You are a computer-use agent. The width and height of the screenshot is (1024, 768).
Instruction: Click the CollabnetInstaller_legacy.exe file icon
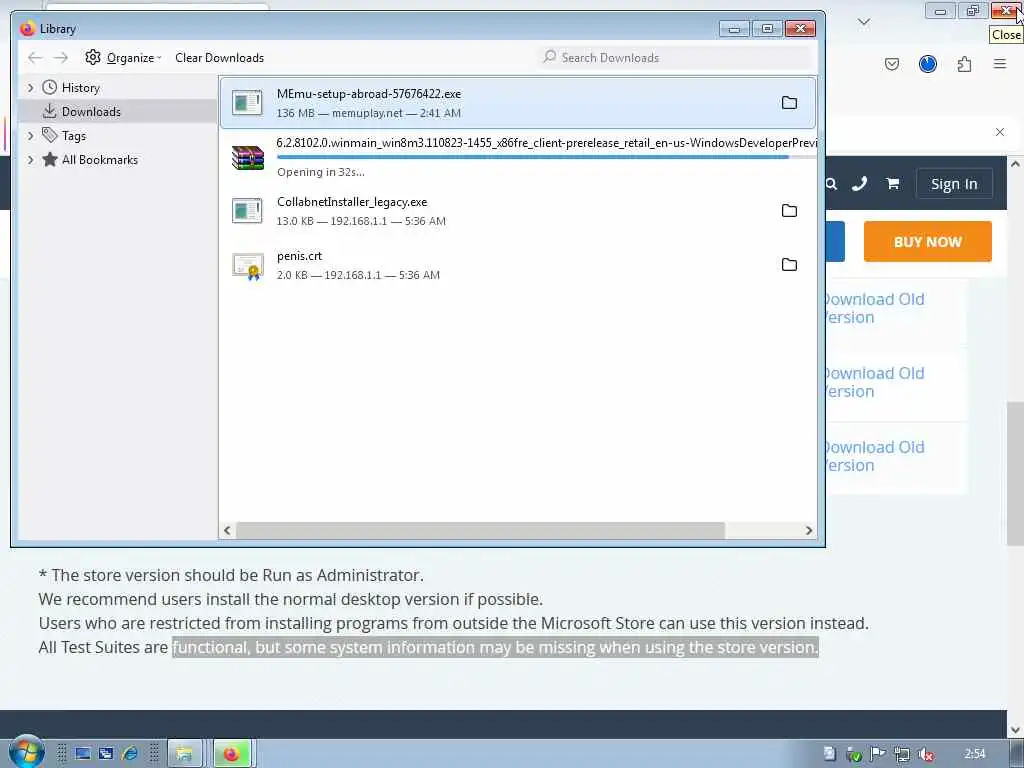(248, 211)
